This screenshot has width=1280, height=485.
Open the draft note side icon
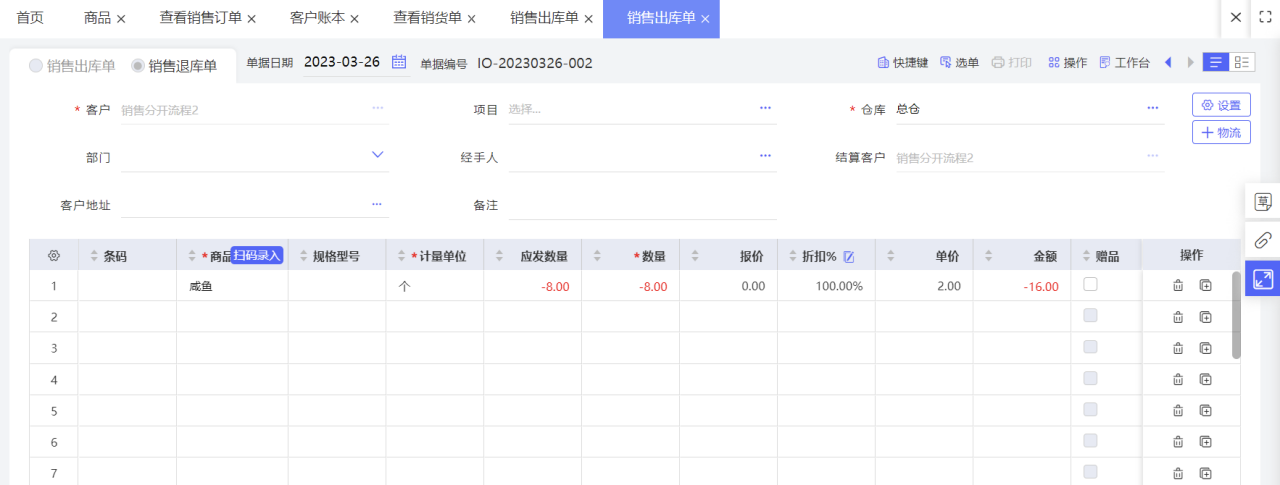point(1263,202)
